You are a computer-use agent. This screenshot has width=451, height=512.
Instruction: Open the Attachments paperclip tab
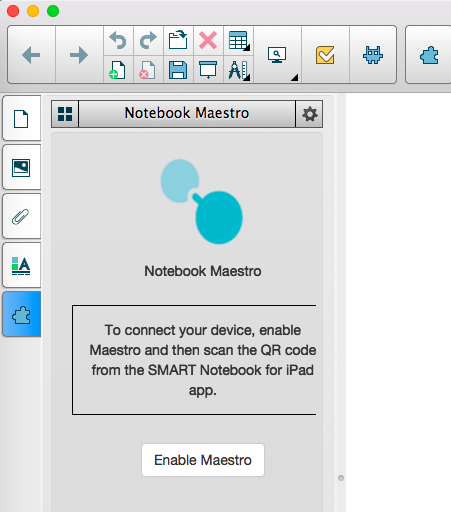[21, 216]
